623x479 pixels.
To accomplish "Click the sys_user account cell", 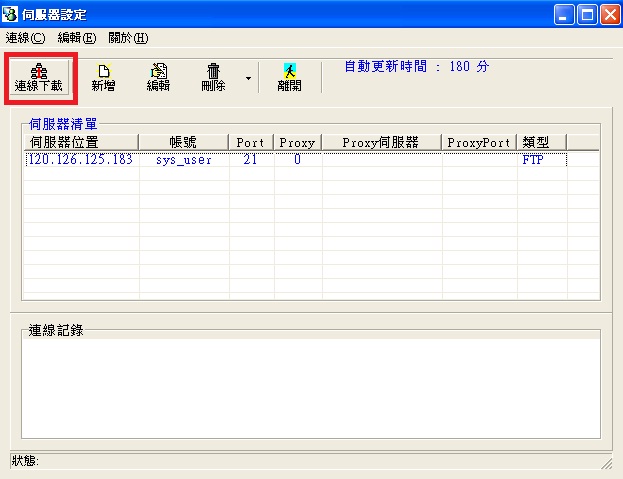I will [184, 160].
